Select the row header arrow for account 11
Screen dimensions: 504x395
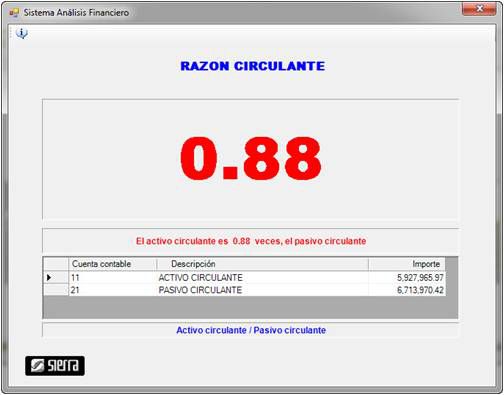pos(56,277)
